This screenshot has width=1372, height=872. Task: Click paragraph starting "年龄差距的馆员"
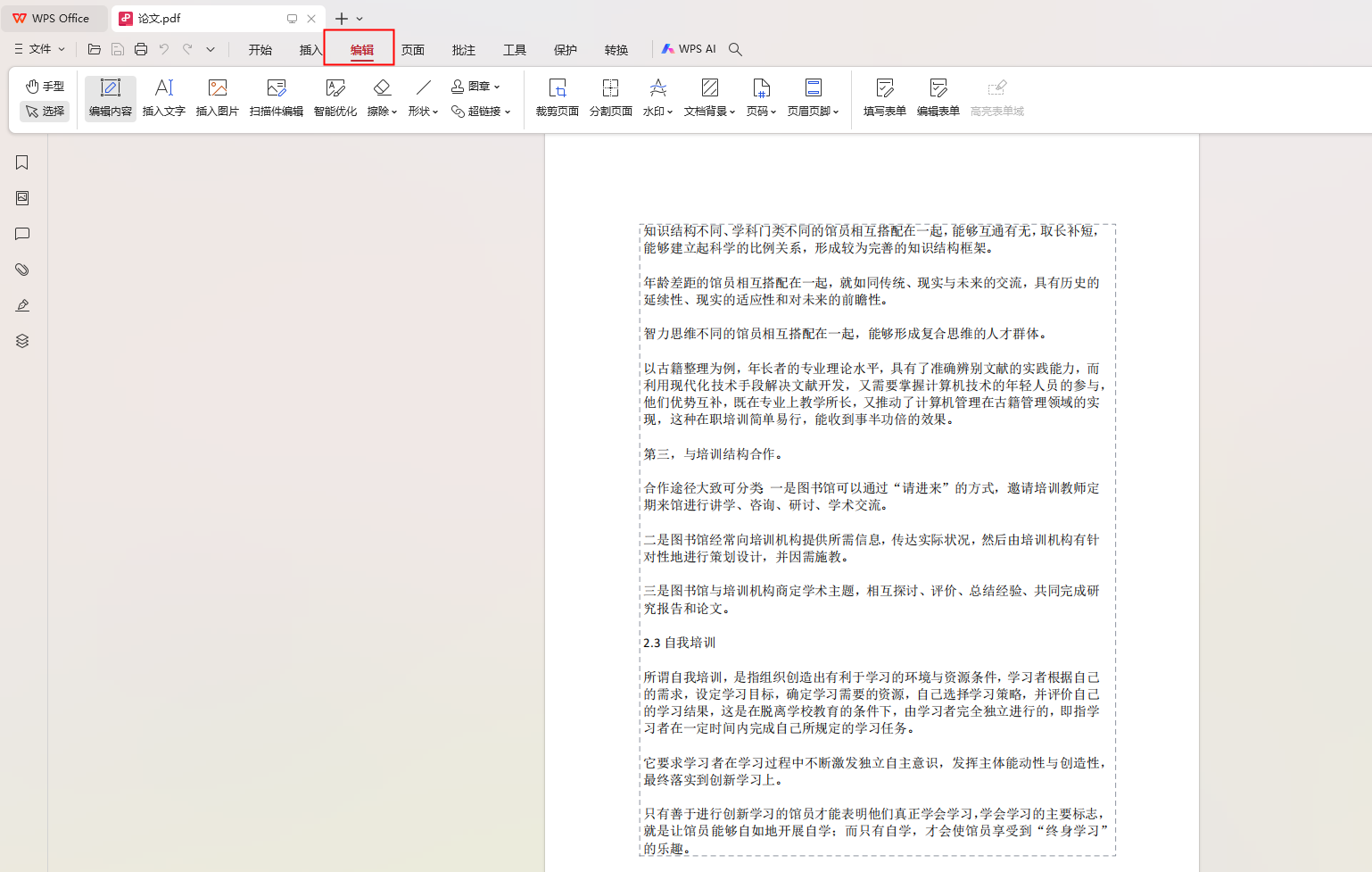(872, 291)
